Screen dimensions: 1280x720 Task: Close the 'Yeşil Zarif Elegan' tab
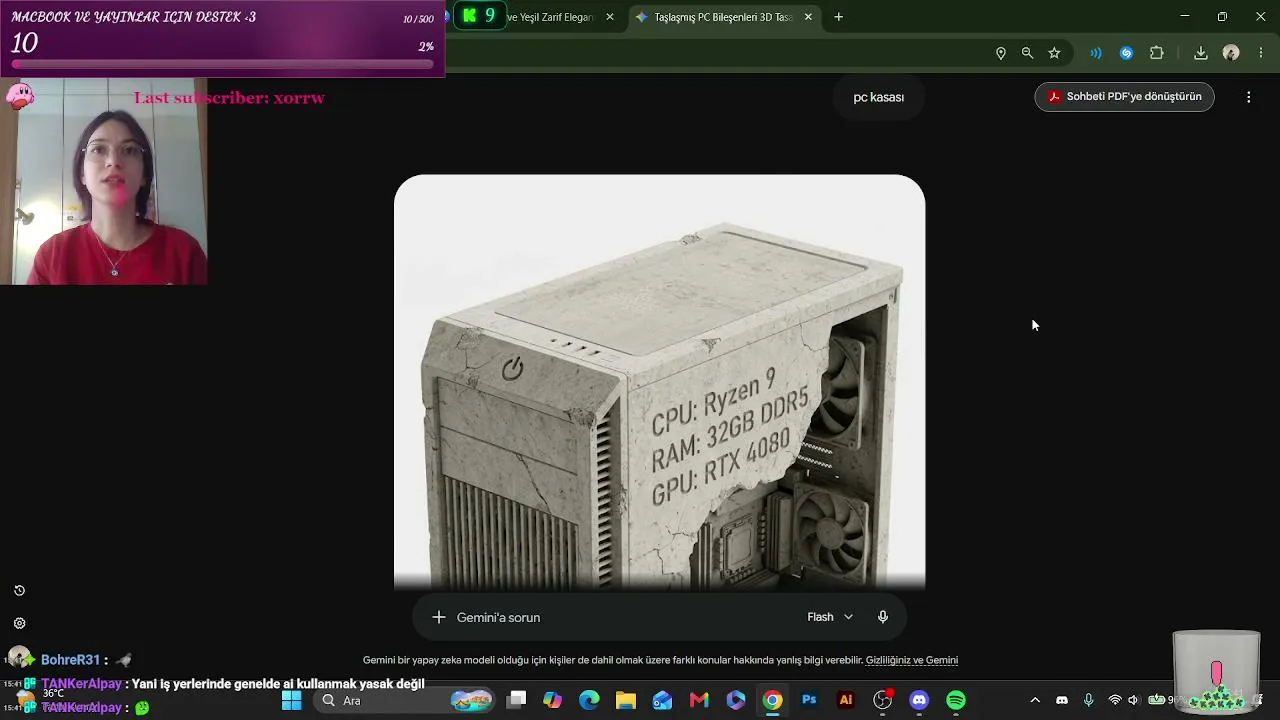click(x=610, y=17)
